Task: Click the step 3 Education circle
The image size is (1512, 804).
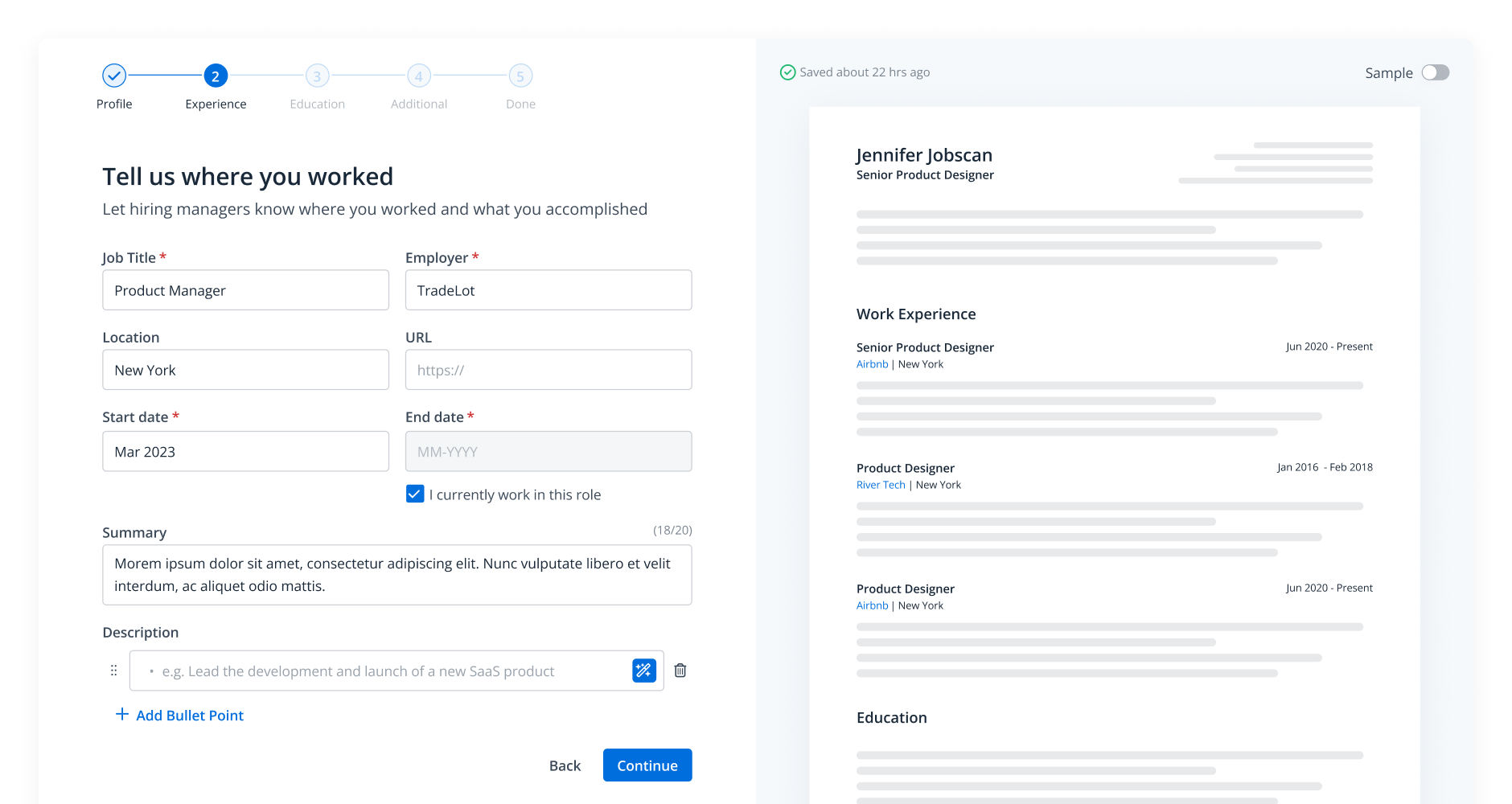Action: [317, 76]
